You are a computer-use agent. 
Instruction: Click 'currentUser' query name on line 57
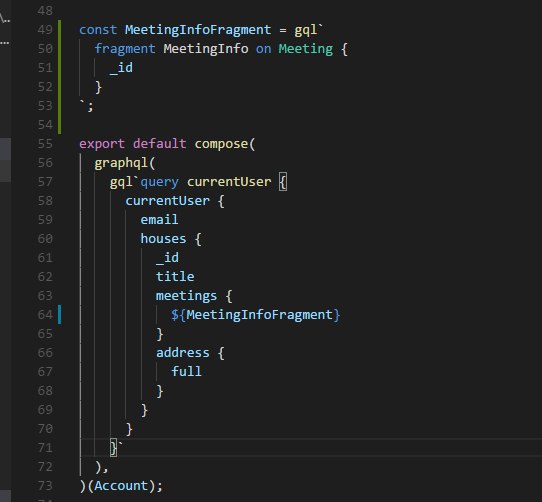[229, 182]
